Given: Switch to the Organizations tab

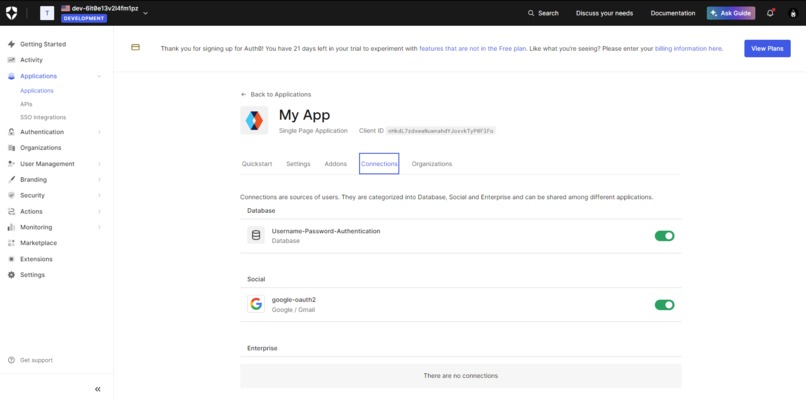Looking at the screenshot, I should (x=432, y=164).
